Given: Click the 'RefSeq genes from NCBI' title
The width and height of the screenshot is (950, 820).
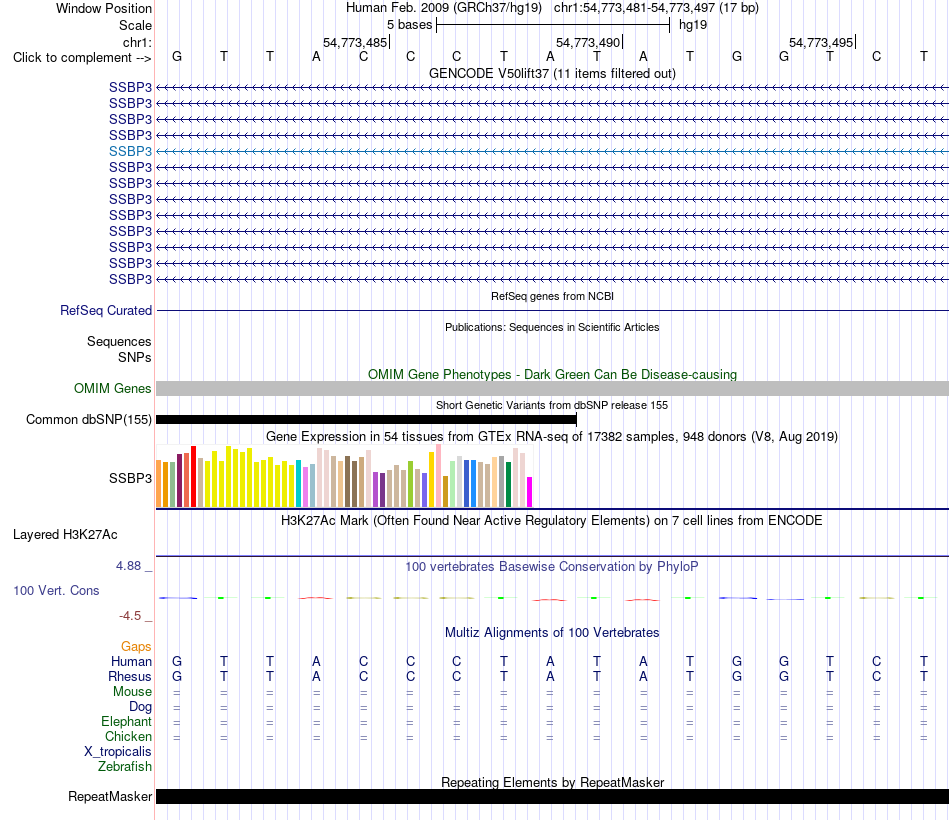Looking at the screenshot, I should coord(553,296).
